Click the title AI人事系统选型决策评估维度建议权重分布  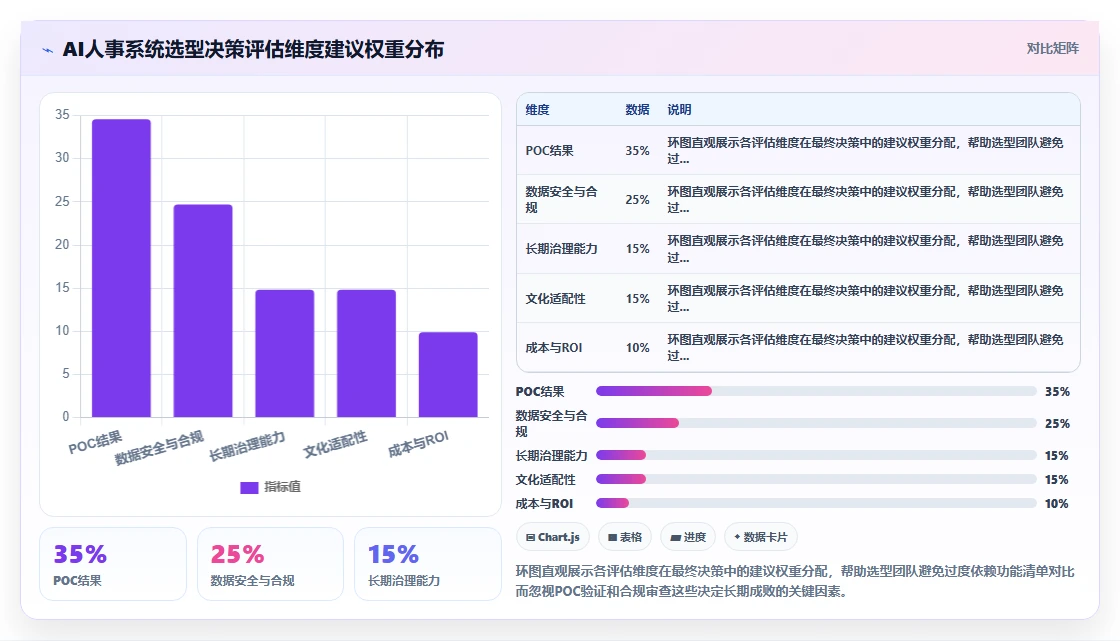[x=253, y=49]
